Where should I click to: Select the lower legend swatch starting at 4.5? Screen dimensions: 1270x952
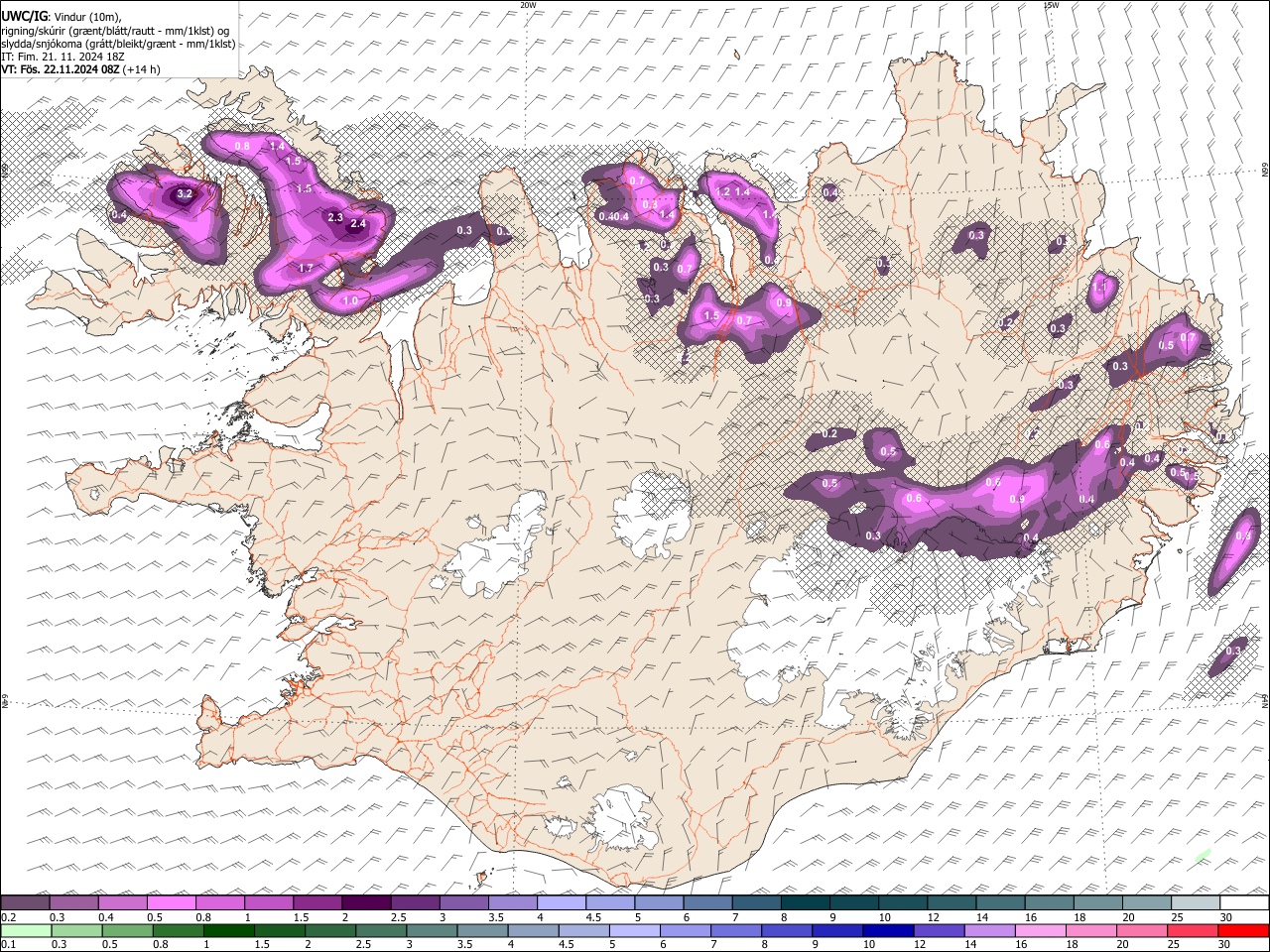pyautogui.click(x=584, y=930)
